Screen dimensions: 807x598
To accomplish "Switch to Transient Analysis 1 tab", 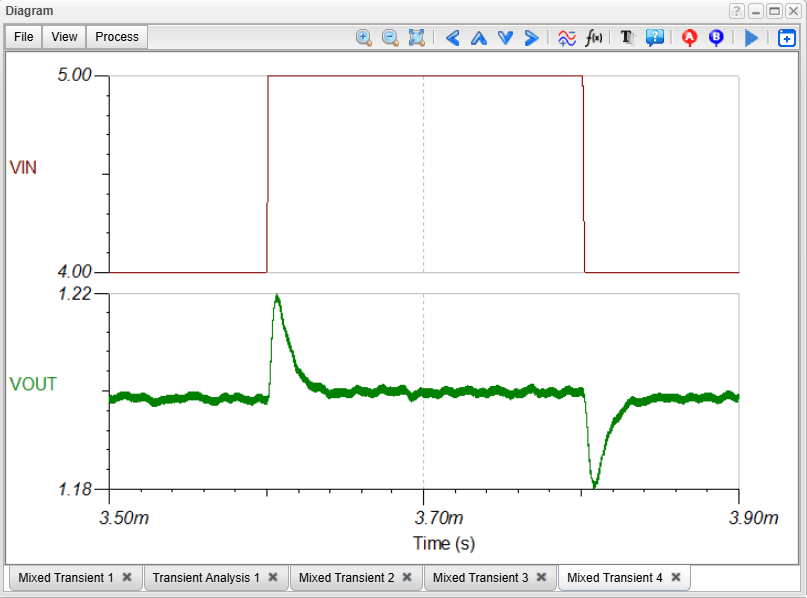I will pos(206,578).
